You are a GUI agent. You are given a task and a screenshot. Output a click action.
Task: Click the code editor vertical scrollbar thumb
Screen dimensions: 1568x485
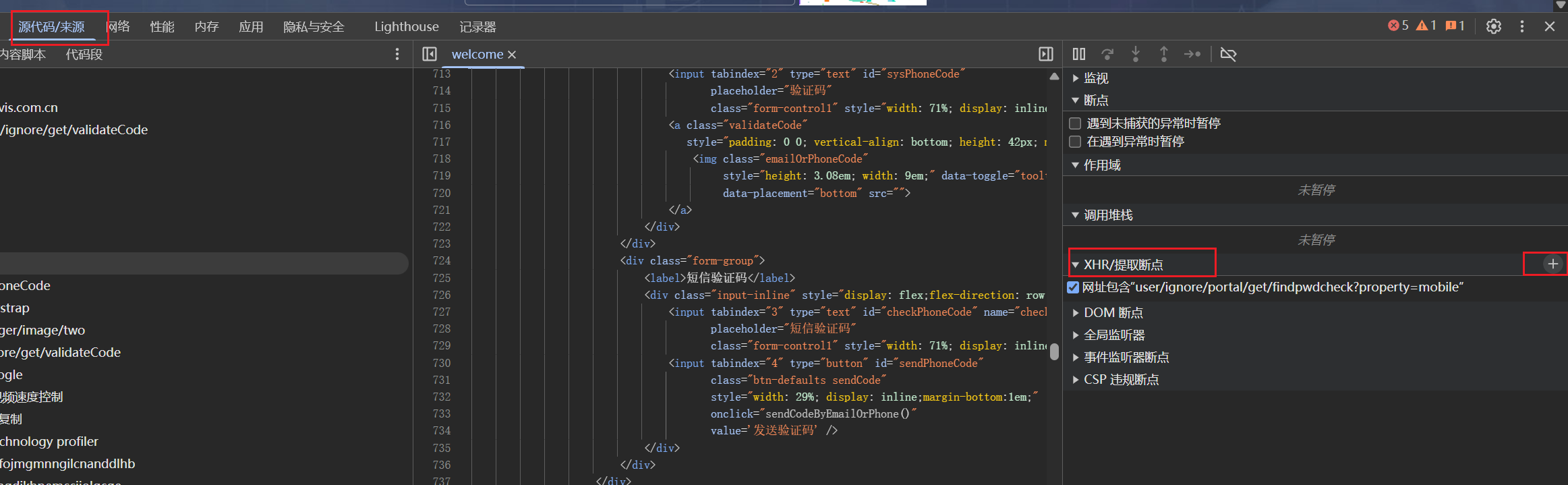pos(1054,352)
